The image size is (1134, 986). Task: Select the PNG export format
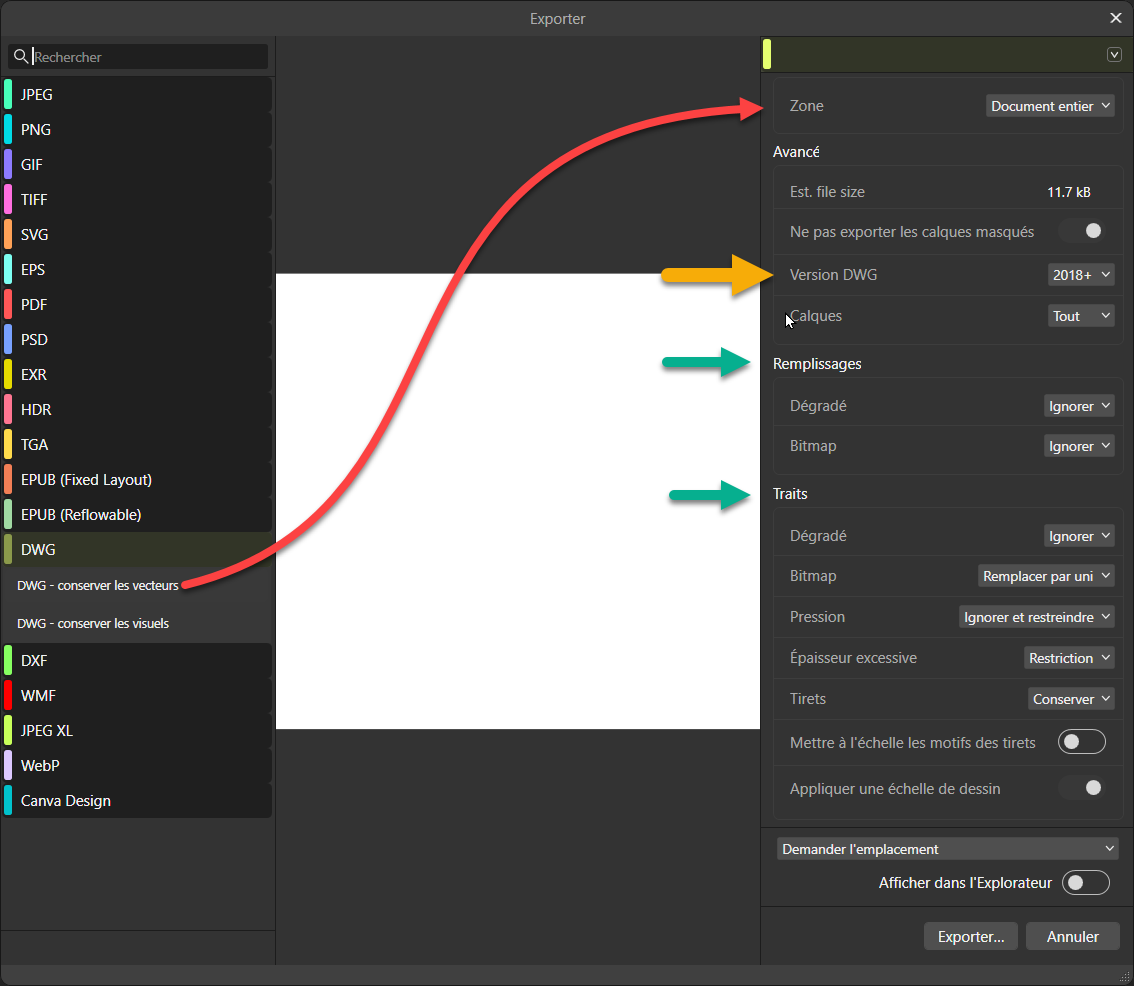36,130
